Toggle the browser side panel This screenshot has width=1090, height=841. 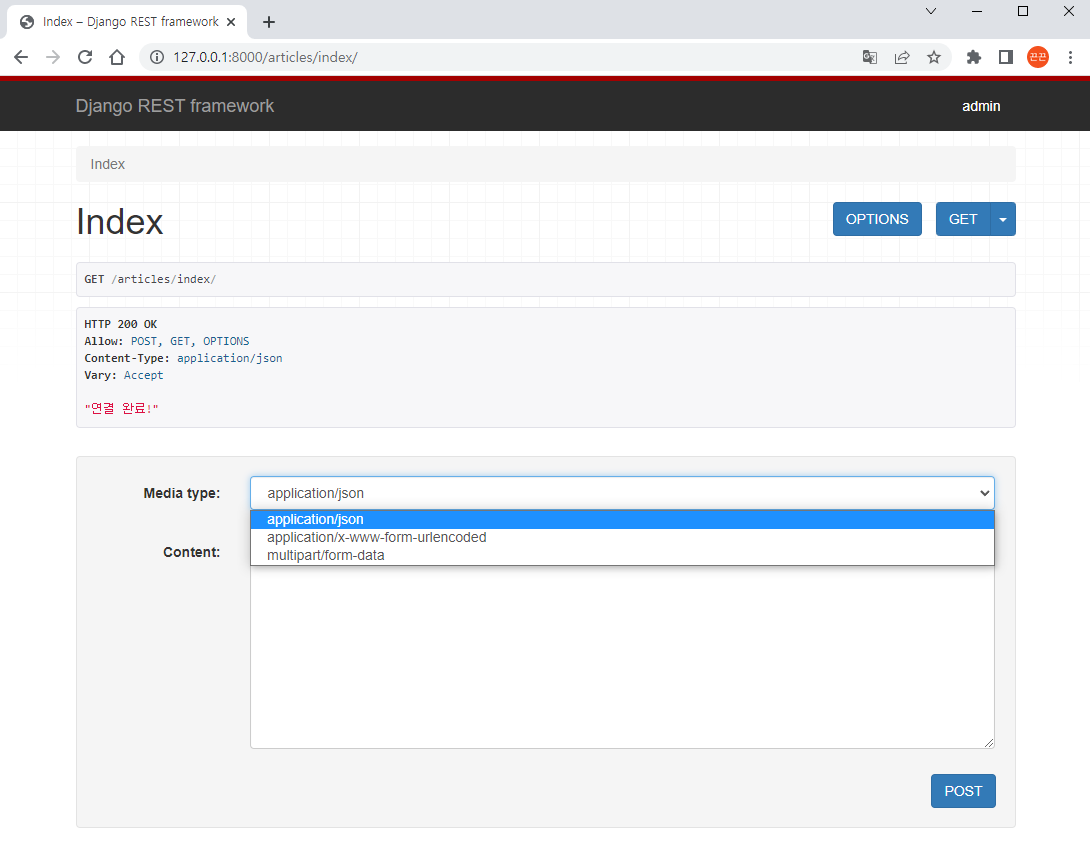pos(1005,57)
